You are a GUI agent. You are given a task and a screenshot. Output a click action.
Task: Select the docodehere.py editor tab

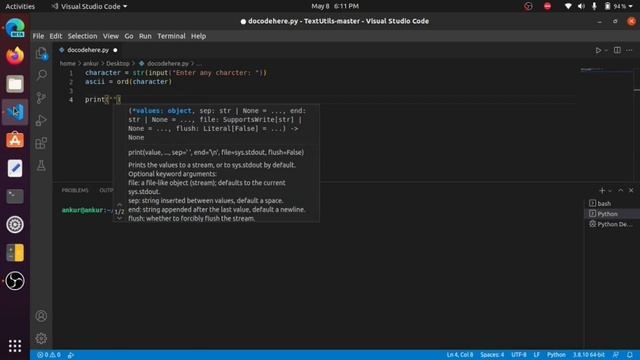87,50
